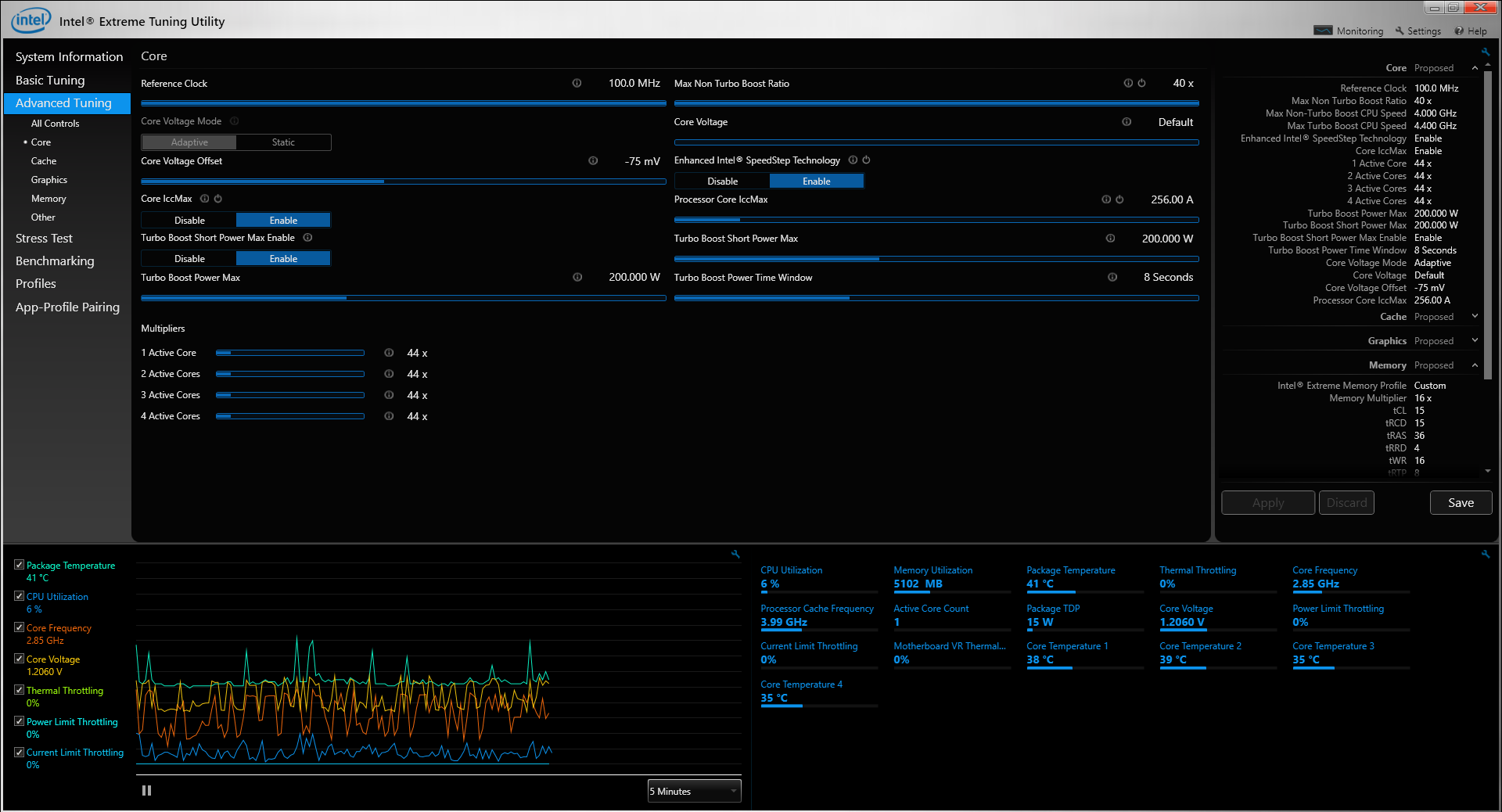Show info icon for 4 Active Cores multiplier
The height and width of the screenshot is (812, 1502).
(x=389, y=416)
